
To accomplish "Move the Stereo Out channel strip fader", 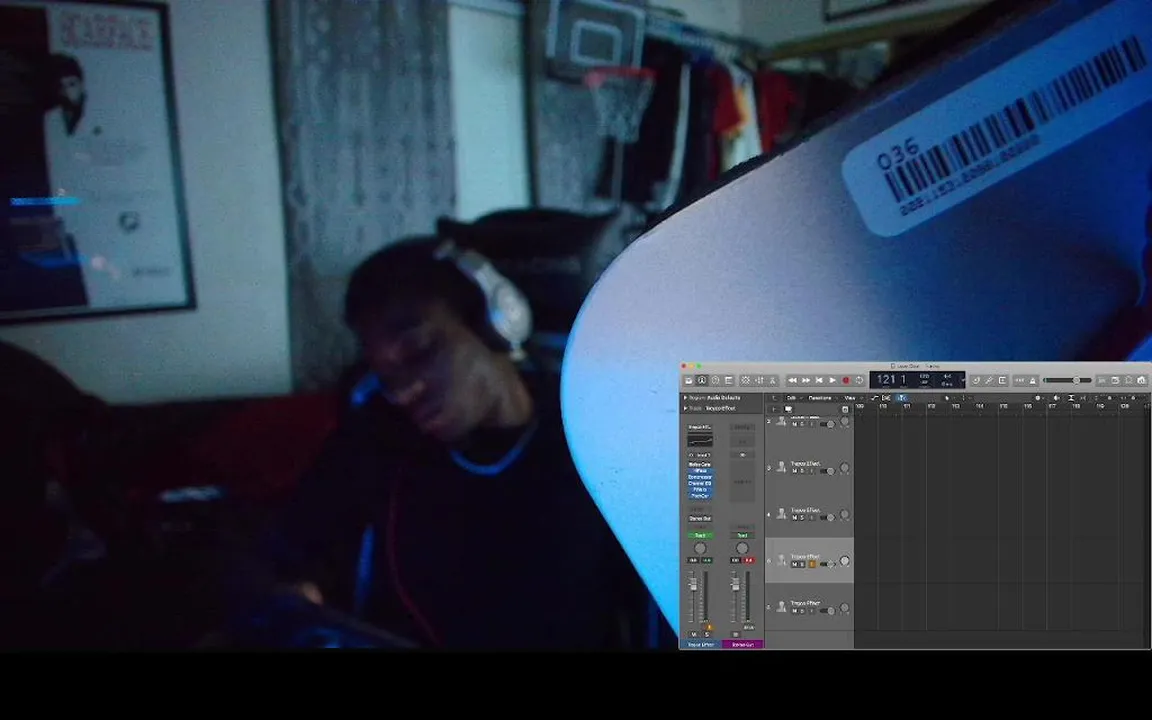I will coord(735,586).
